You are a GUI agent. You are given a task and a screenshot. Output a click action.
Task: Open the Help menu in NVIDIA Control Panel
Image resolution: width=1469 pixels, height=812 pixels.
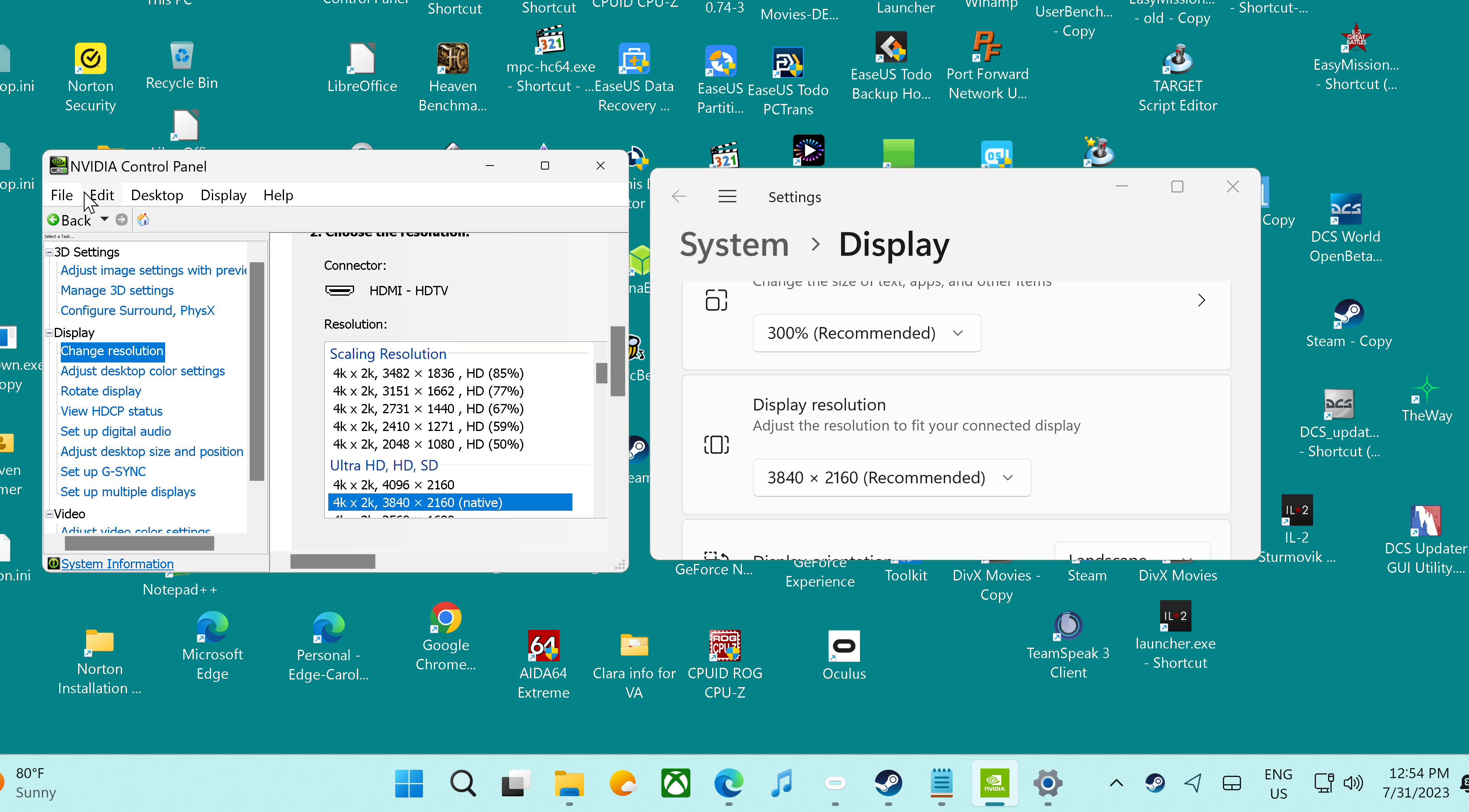pos(278,195)
